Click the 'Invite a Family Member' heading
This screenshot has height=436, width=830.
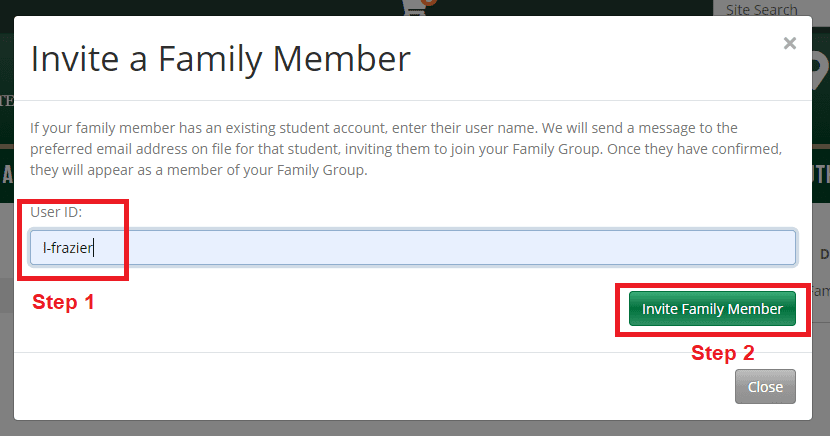(x=220, y=58)
